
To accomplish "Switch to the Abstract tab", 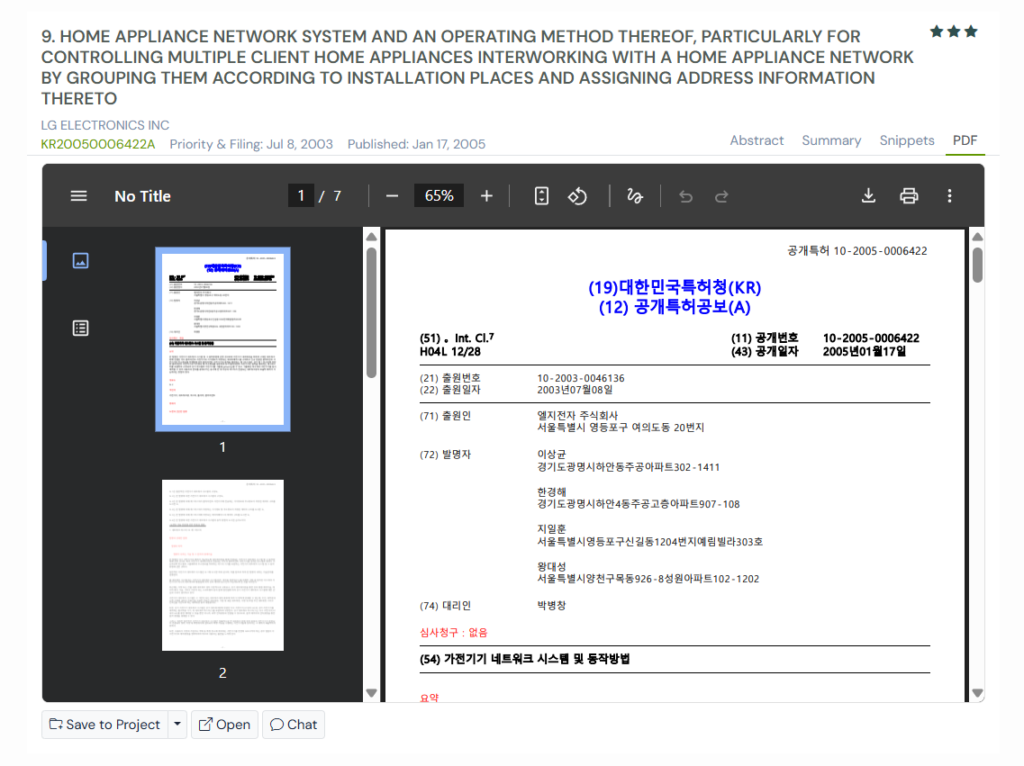I will (x=756, y=140).
